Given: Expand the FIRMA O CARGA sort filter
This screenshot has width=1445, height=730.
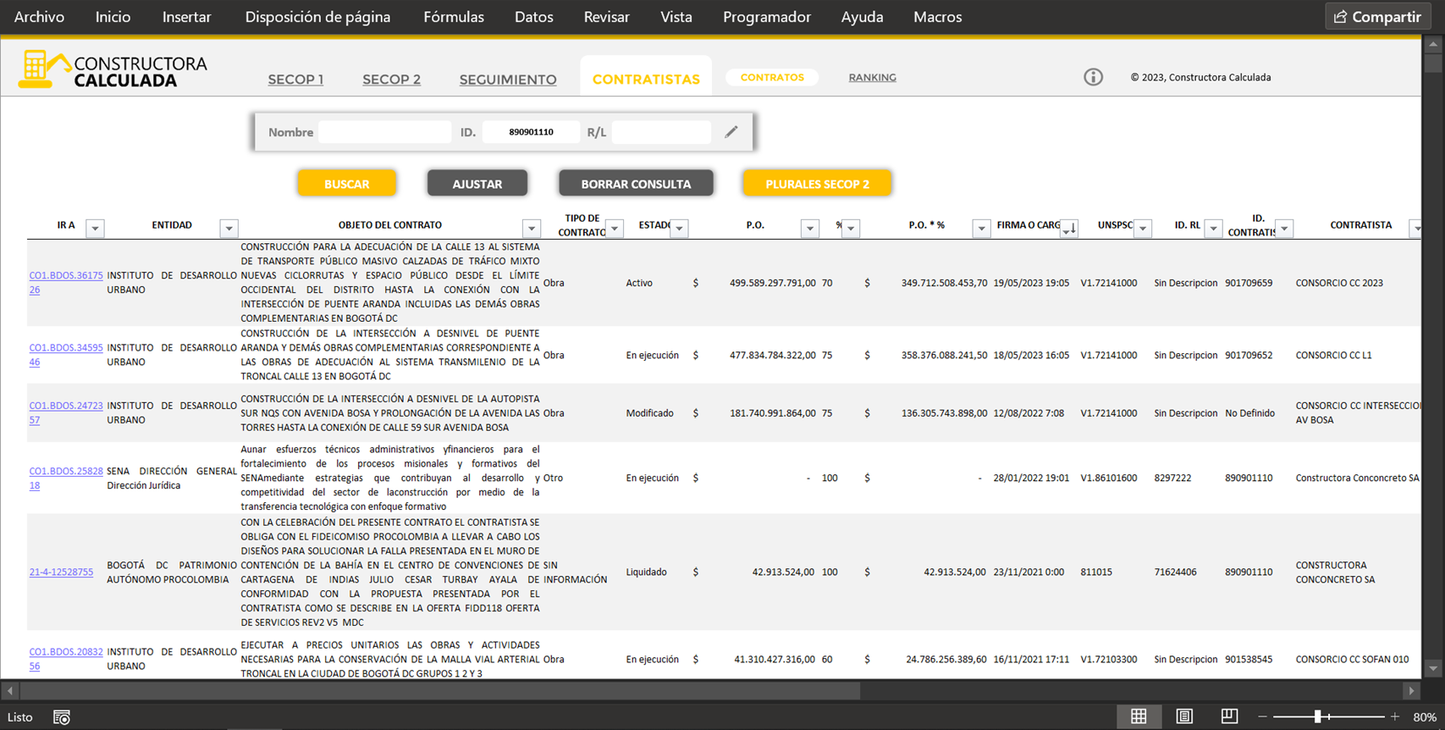Looking at the screenshot, I should 1069,229.
